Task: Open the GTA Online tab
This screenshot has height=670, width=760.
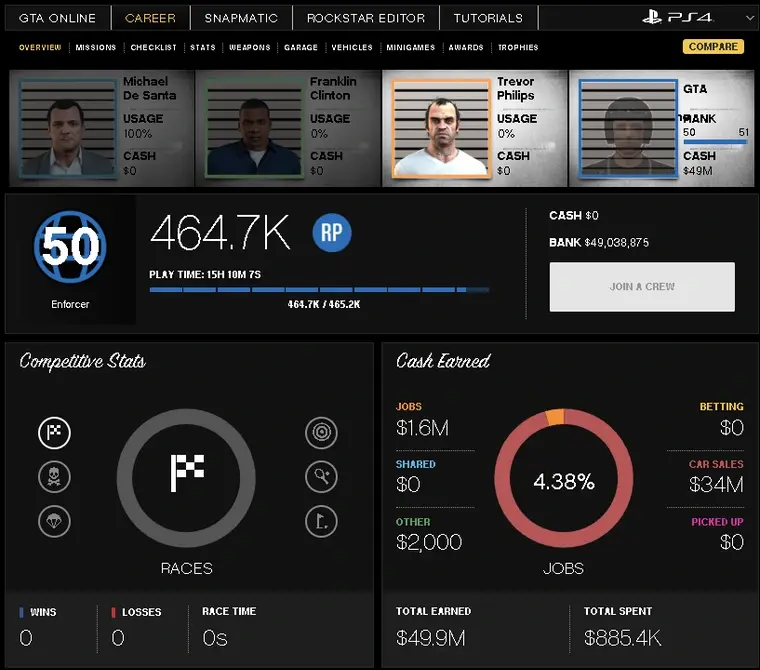Action: click(x=57, y=18)
